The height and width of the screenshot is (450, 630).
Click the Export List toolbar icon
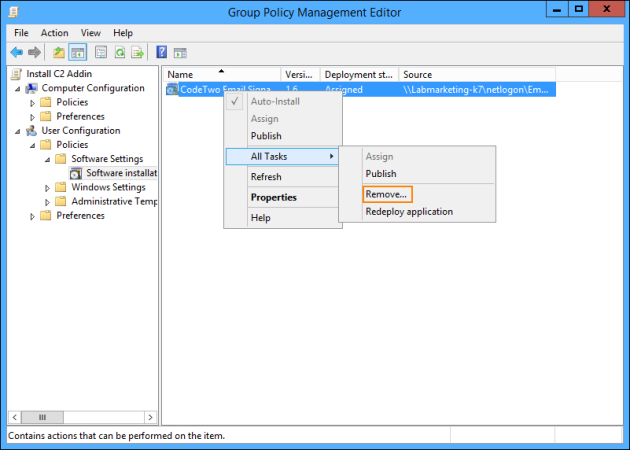(x=137, y=52)
